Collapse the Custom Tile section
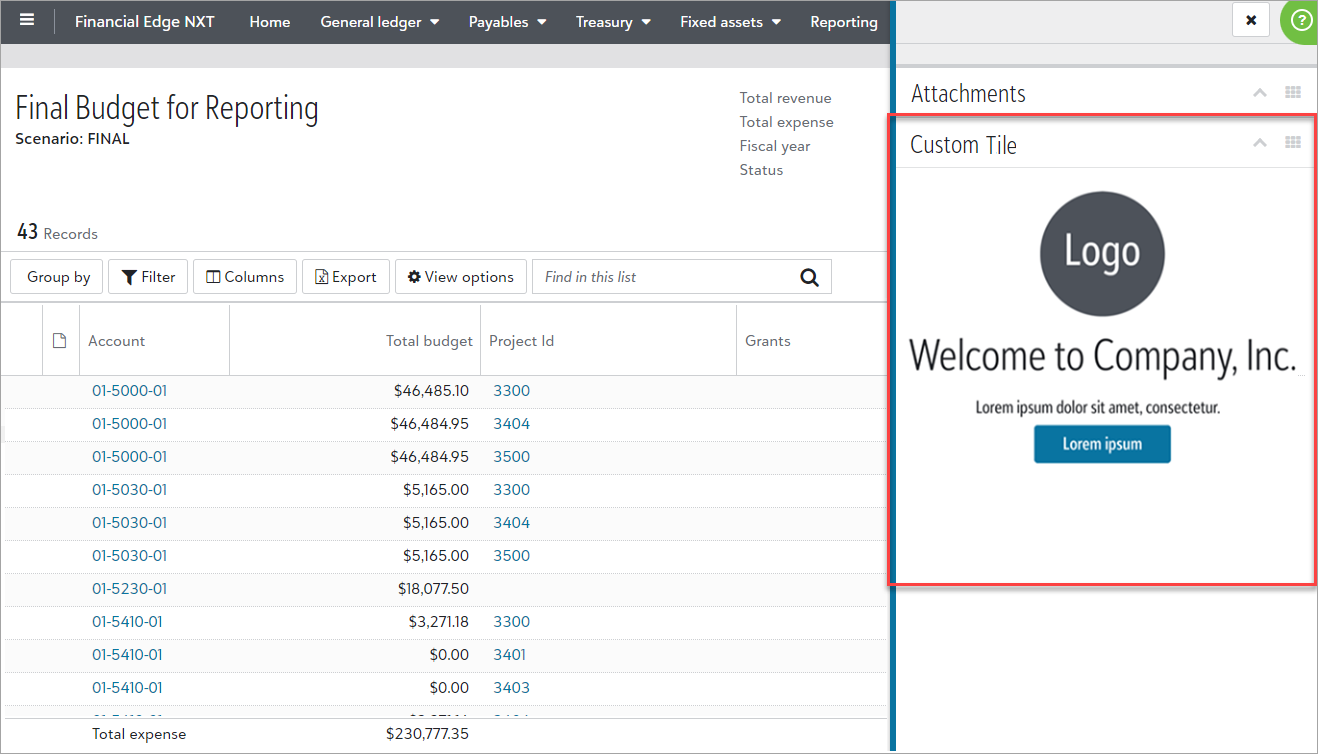 coord(1260,143)
